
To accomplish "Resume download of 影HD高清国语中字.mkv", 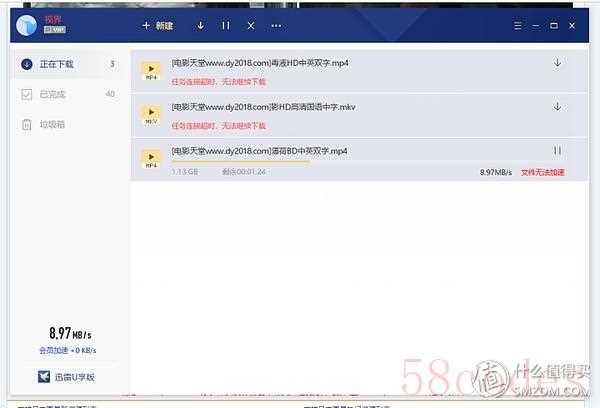I will pyautogui.click(x=557, y=107).
